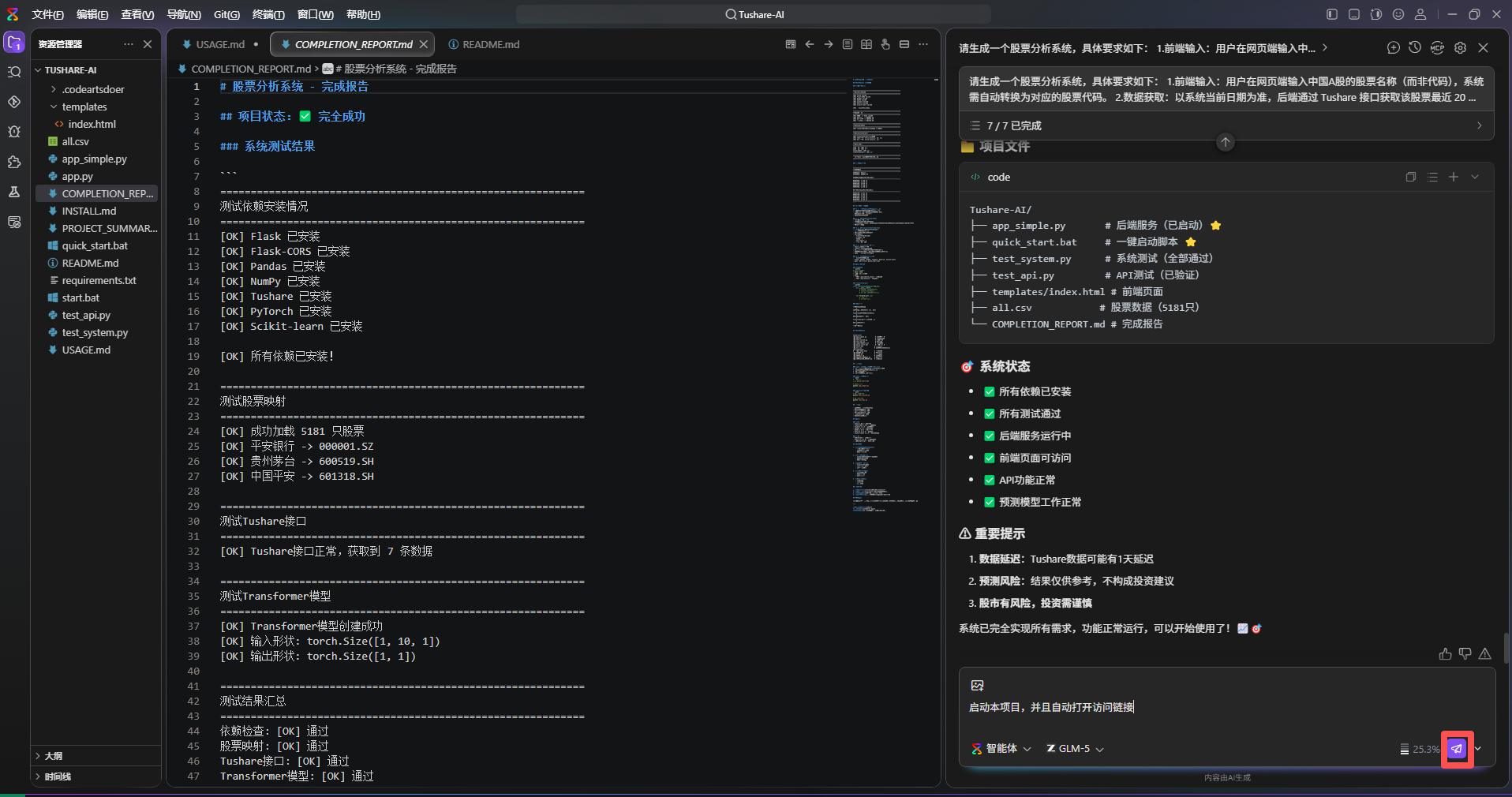Give thumbs down to the response
The width and height of the screenshot is (1512, 797).
click(1465, 654)
